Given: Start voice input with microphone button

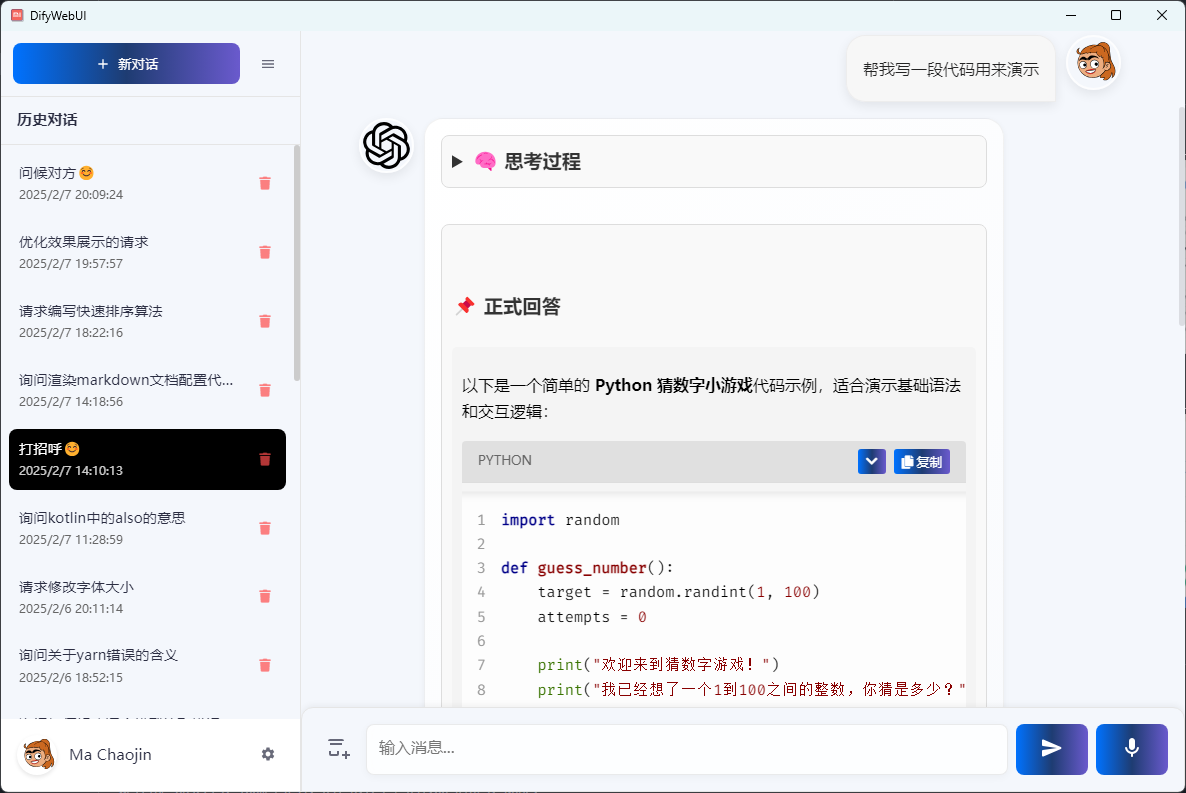Looking at the screenshot, I should pyautogui.click(x=1132, y=749).
